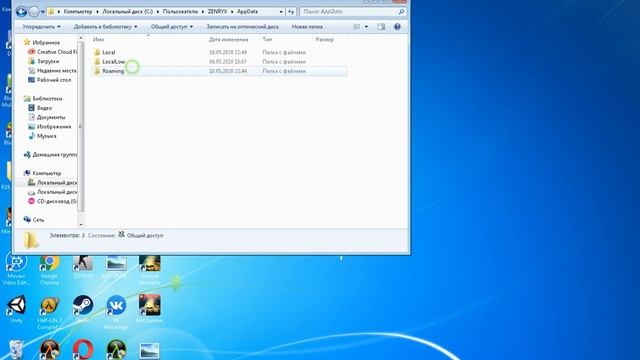Go back with the Explorer Back arrow

coord(21,12)
